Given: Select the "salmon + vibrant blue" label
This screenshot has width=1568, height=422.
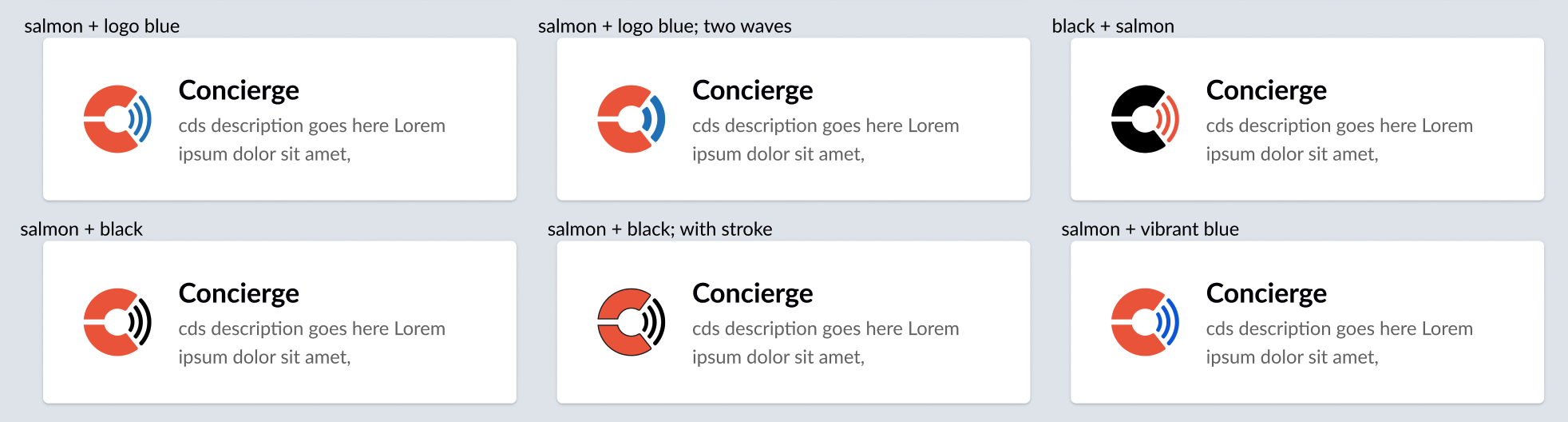Looking at the screenshot, I should click(1150, 229).
